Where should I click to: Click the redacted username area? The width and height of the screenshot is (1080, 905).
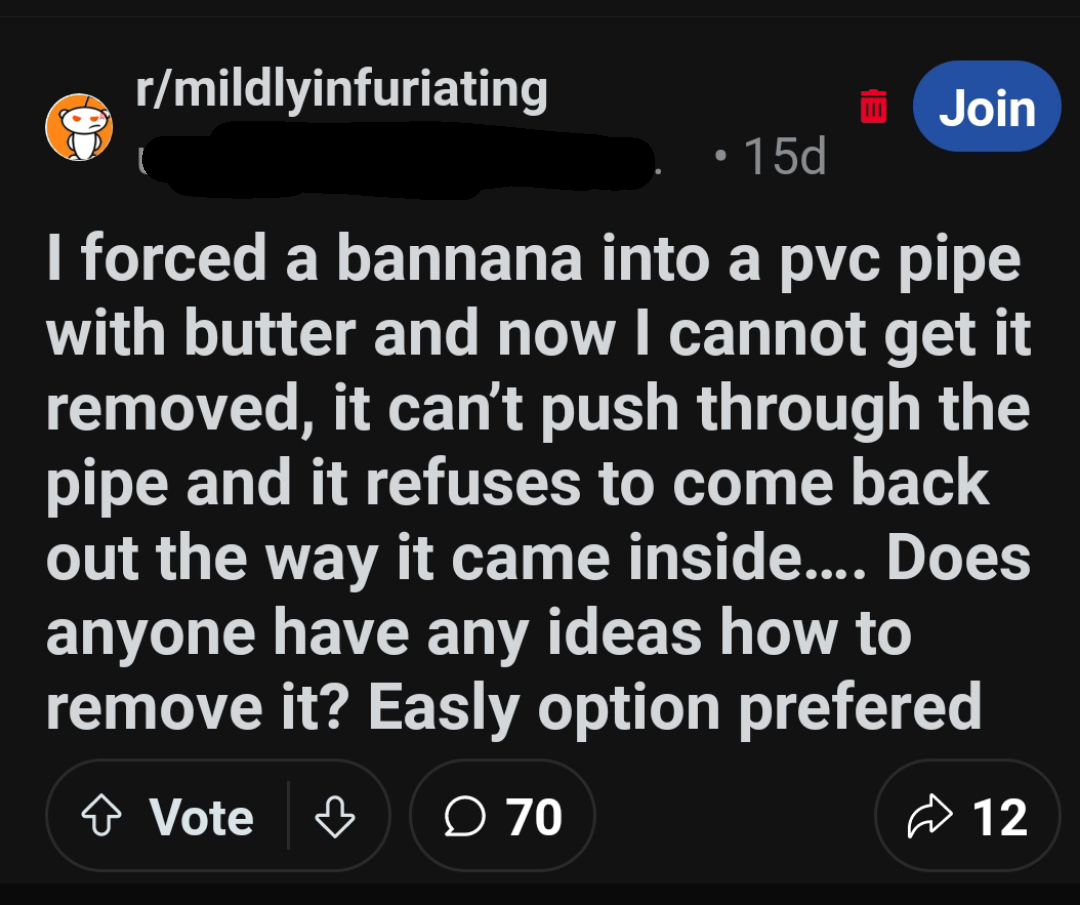click(x=400, y=157)
